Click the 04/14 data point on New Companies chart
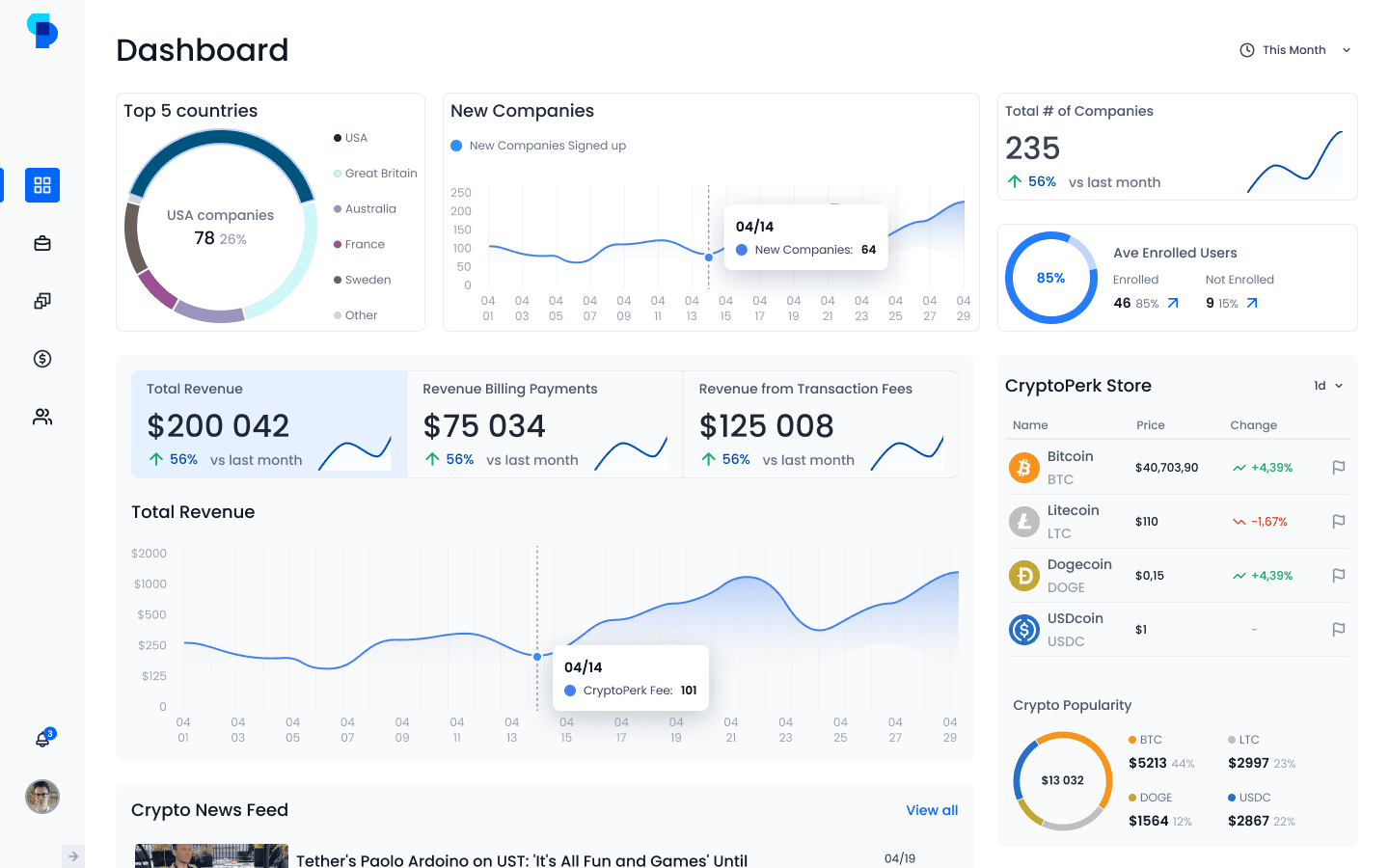Image resolution: width=1389 pixels, height=868 pixels. pos(709,258)
